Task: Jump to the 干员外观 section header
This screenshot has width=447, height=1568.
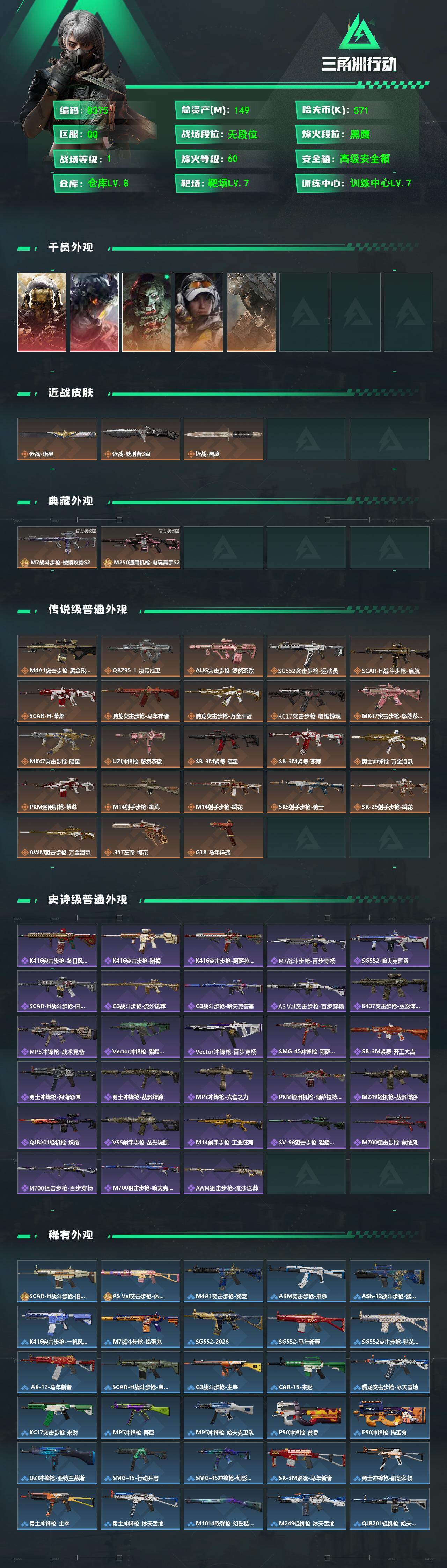Action: 71,247
